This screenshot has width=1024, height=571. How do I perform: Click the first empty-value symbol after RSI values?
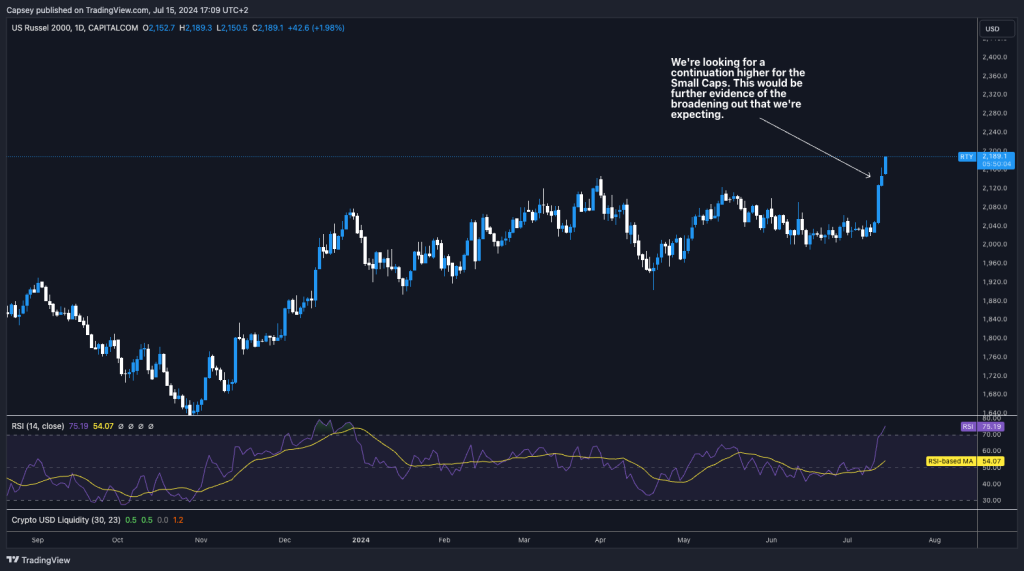point(119,426)
